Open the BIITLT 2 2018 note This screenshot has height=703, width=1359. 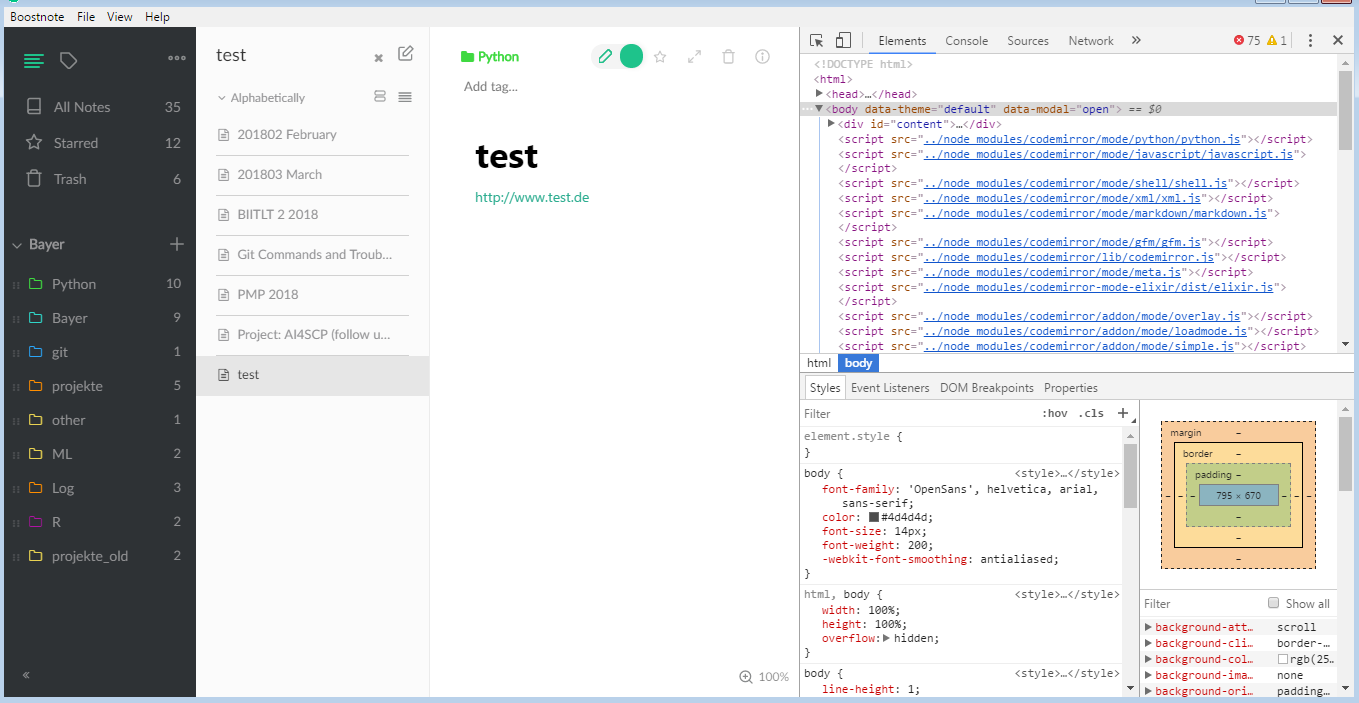[x=313, y=215]
